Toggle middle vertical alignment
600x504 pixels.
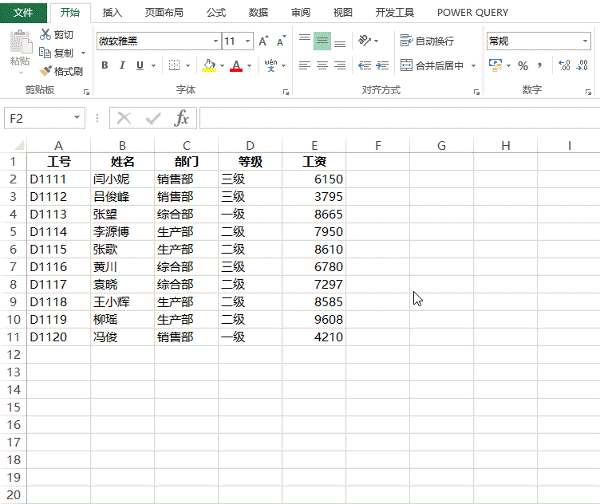[x=322, y=41]
